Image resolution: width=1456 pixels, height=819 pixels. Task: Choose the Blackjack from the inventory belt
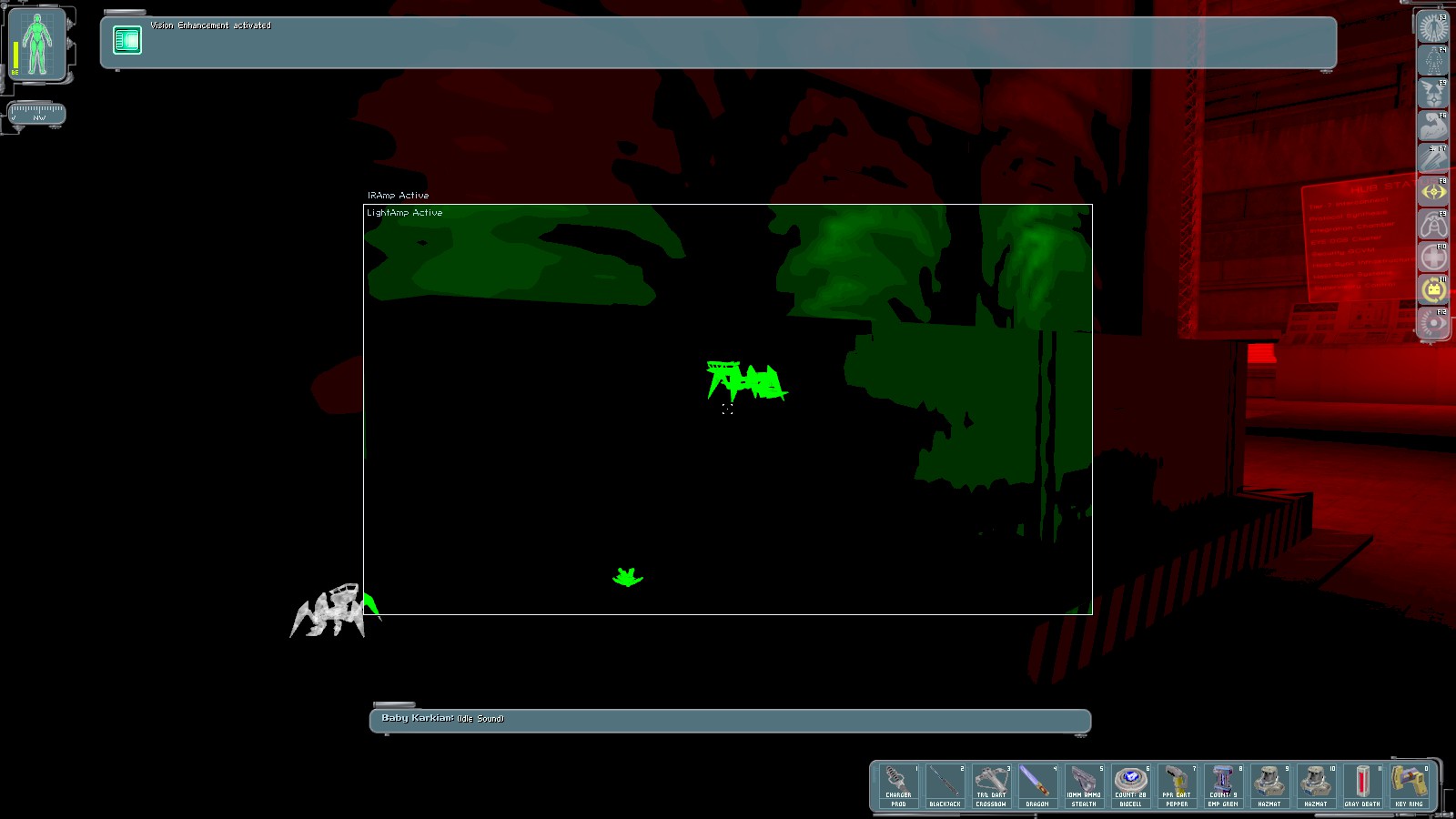click(945, 786)
